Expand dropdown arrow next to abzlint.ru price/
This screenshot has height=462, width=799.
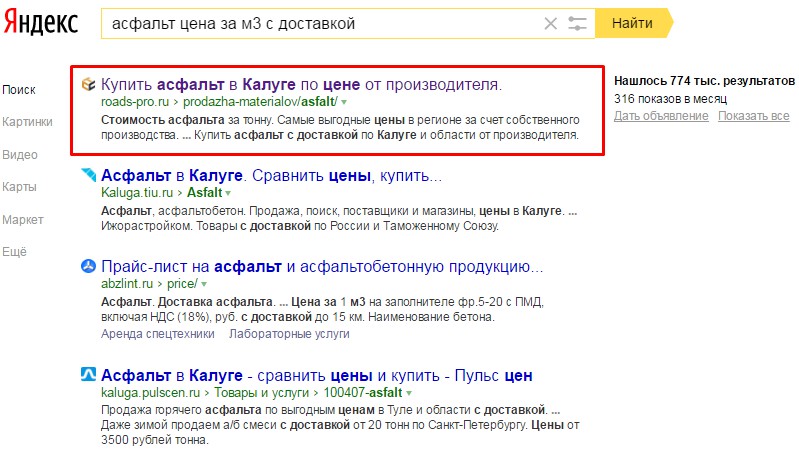pos(204,284)
